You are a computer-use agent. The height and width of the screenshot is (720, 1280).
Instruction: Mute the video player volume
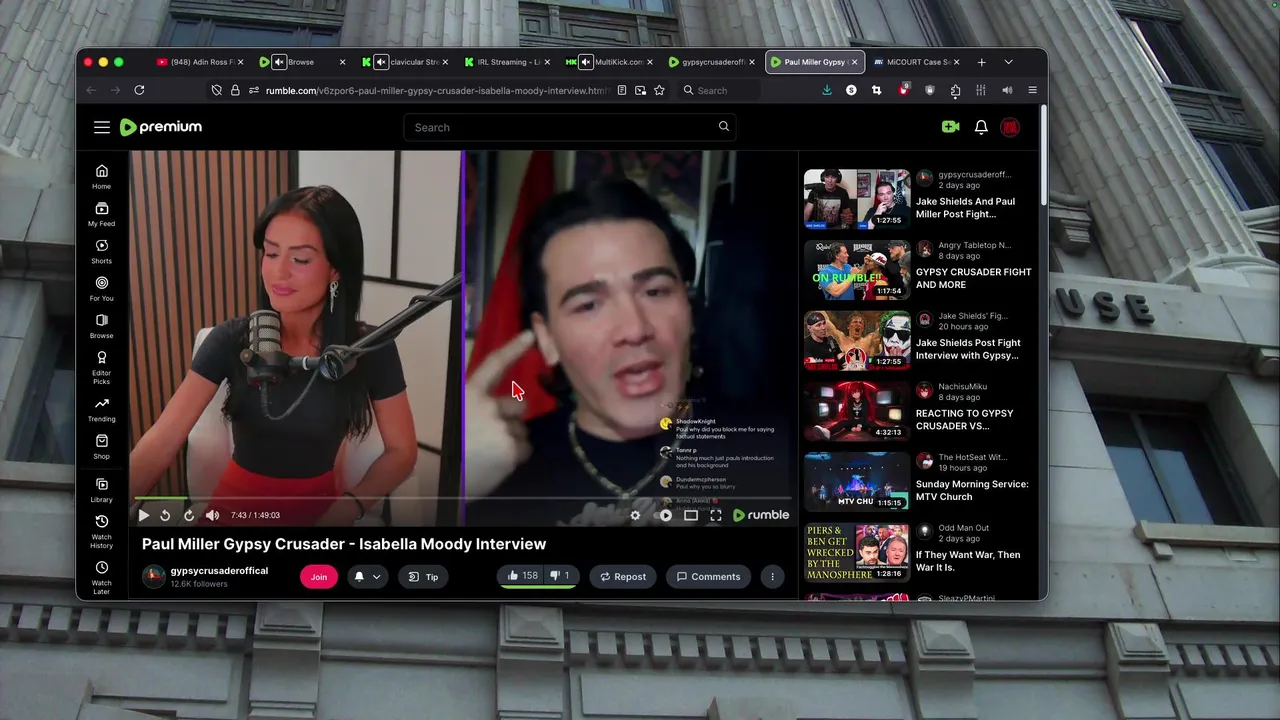pos(212,515)
